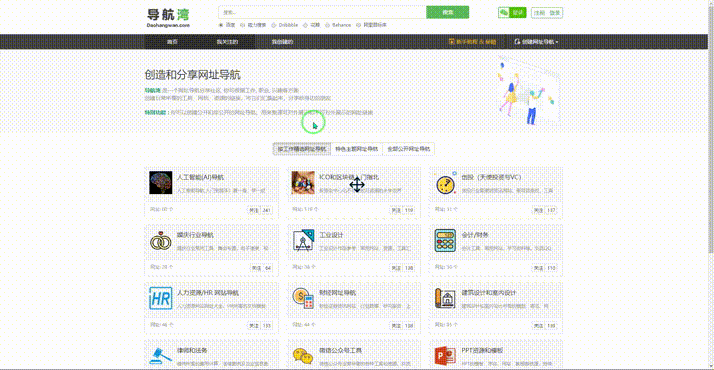Screen dimensions: 714x370
Task: Click the HR icon of 人力资源 card
Action: [161, 299]
